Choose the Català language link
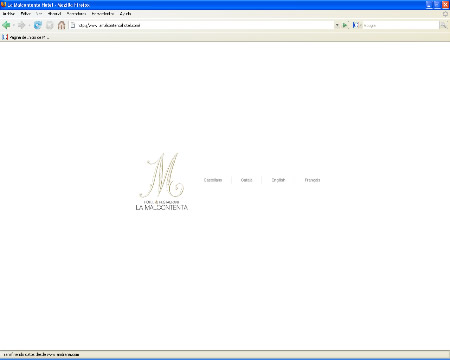450x360 pixels. (x=246, y=180)
